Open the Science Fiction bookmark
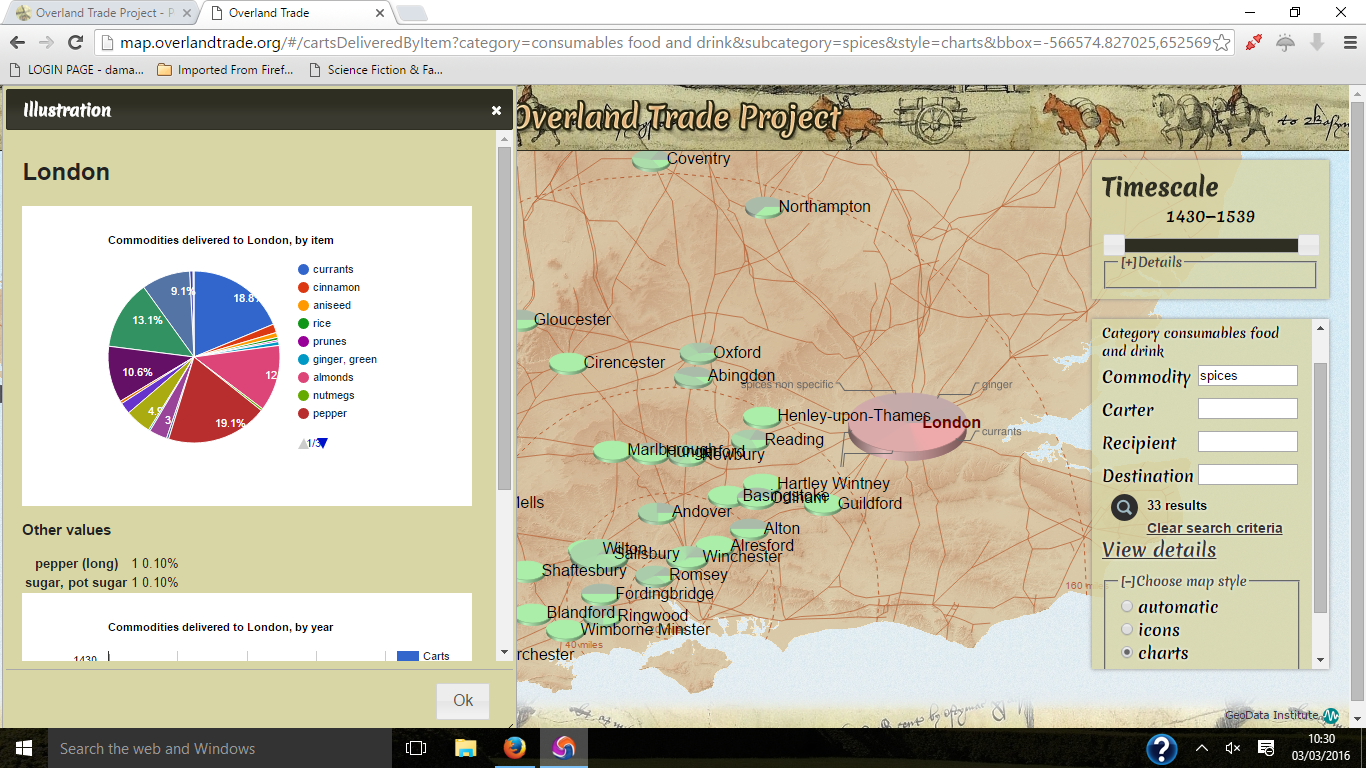1366x768 pixels. tap(376, 70)
